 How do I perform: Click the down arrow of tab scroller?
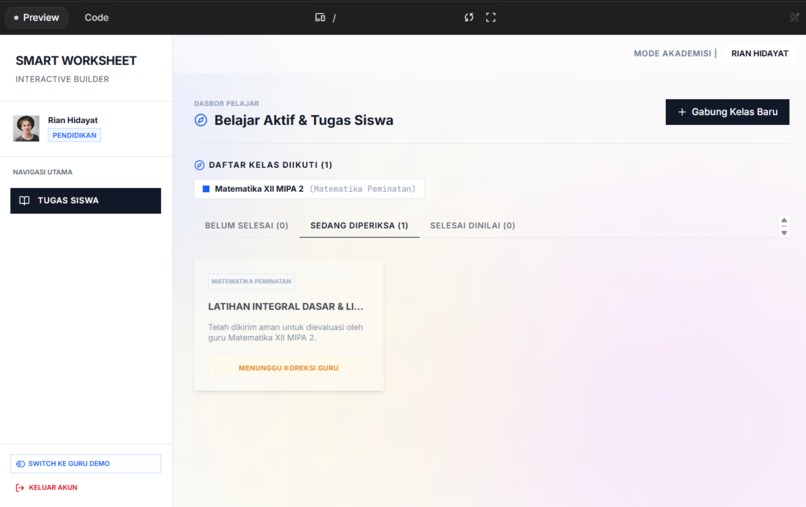coord(784,233)
